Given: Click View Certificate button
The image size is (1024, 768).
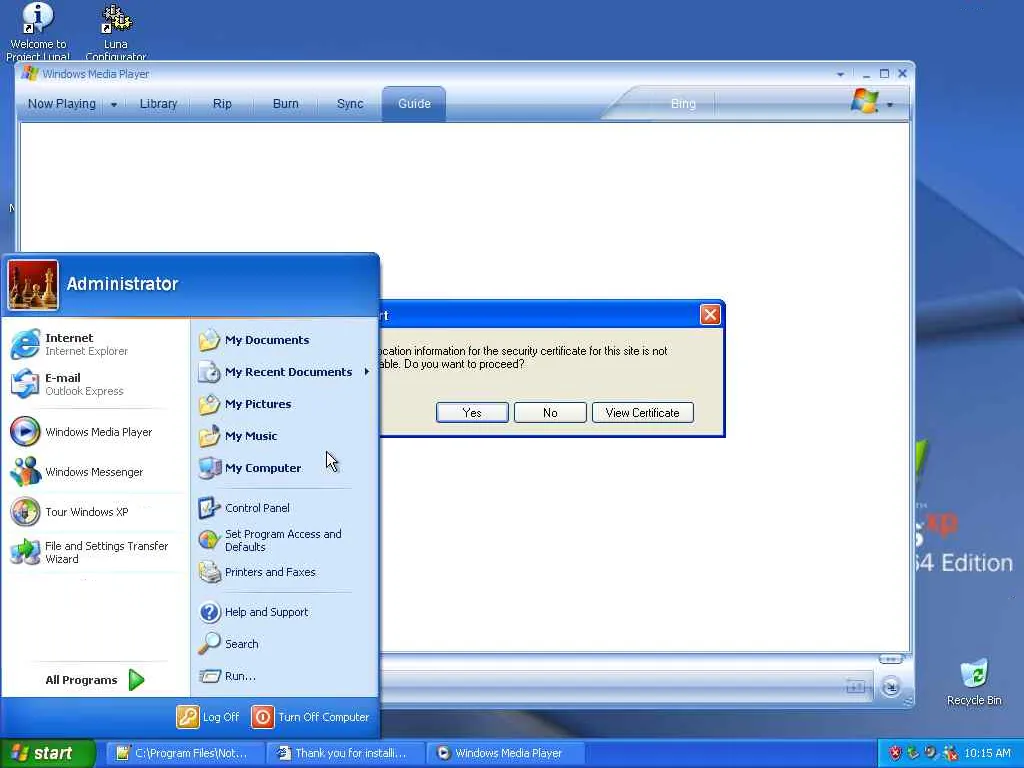Looking at the screenshot, I should tap(643, 413).
